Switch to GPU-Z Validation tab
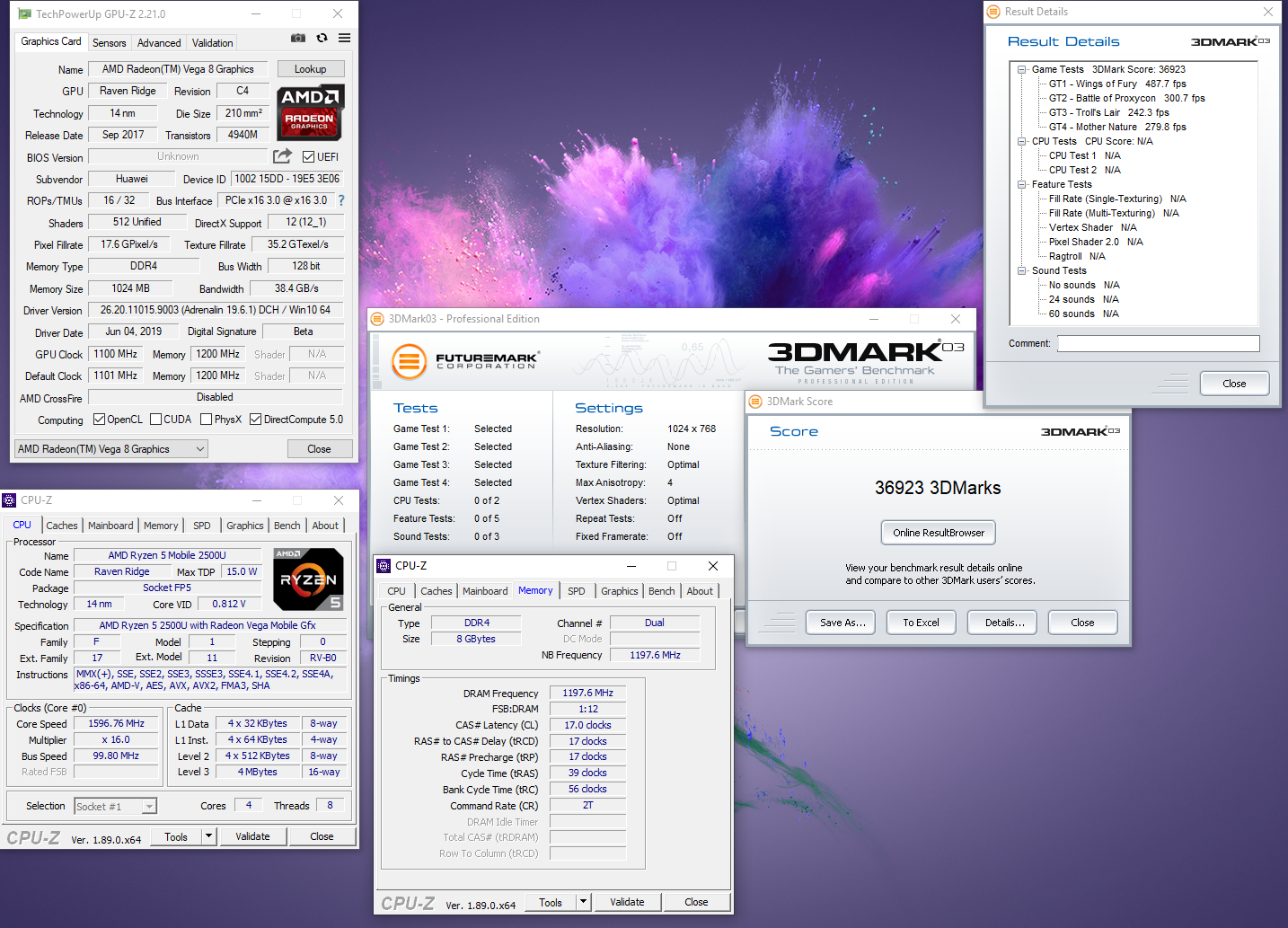1288x928 pixels. (212, 43)
